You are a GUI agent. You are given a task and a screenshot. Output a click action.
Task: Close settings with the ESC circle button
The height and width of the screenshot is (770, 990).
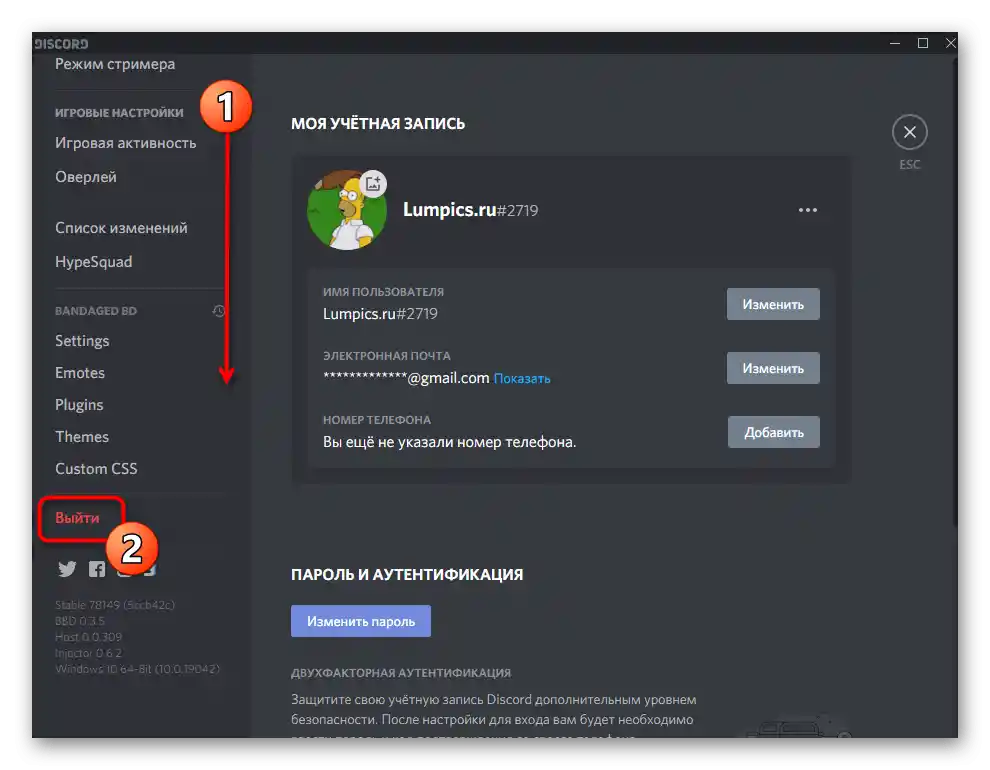click(x=909, y=132)
